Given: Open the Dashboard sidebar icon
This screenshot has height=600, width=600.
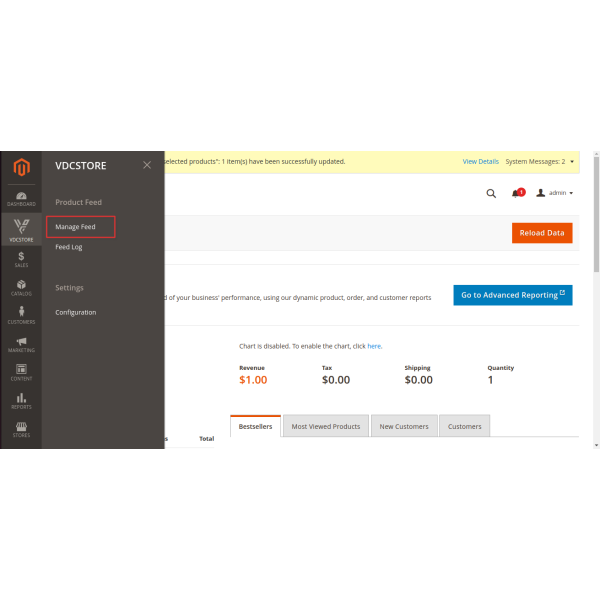Looking at the screenshot, I should 20,198.
